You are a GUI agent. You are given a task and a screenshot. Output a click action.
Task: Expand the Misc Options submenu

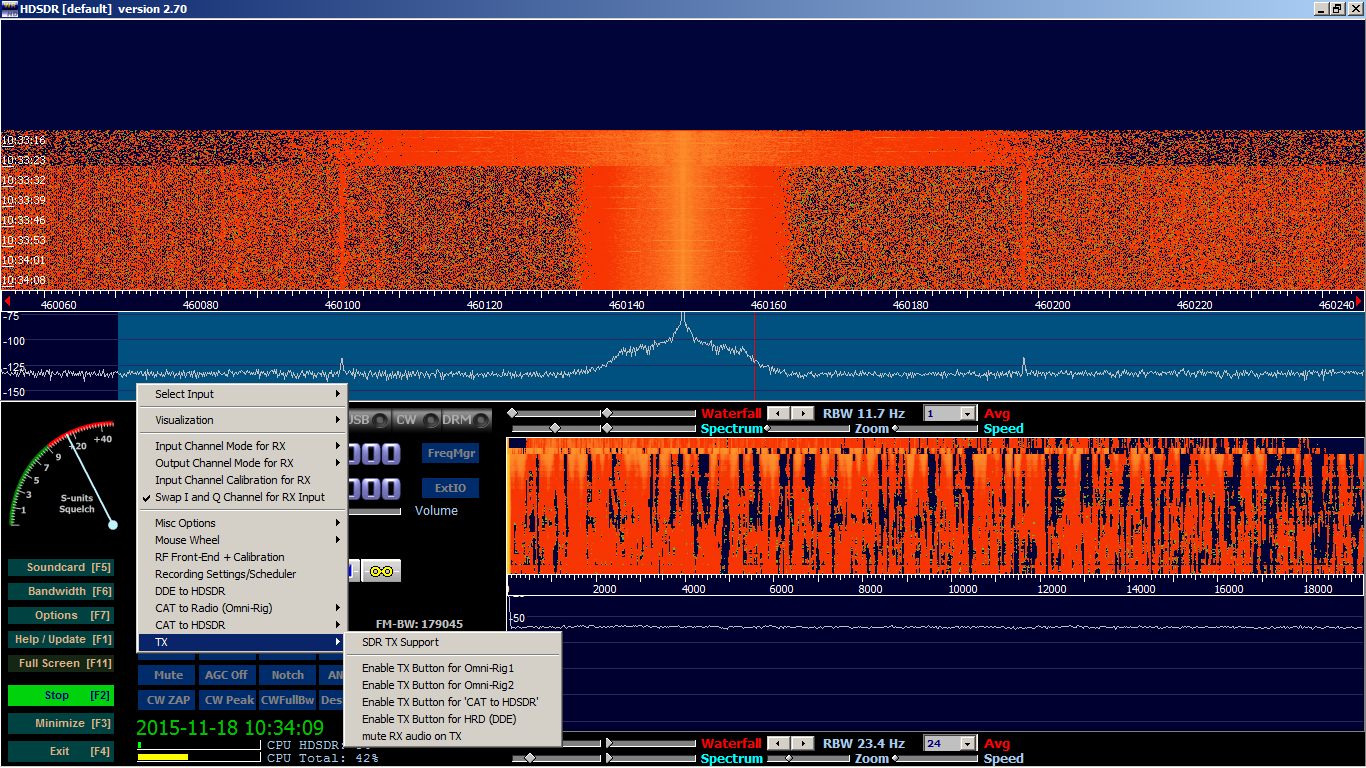click(240, 523)
